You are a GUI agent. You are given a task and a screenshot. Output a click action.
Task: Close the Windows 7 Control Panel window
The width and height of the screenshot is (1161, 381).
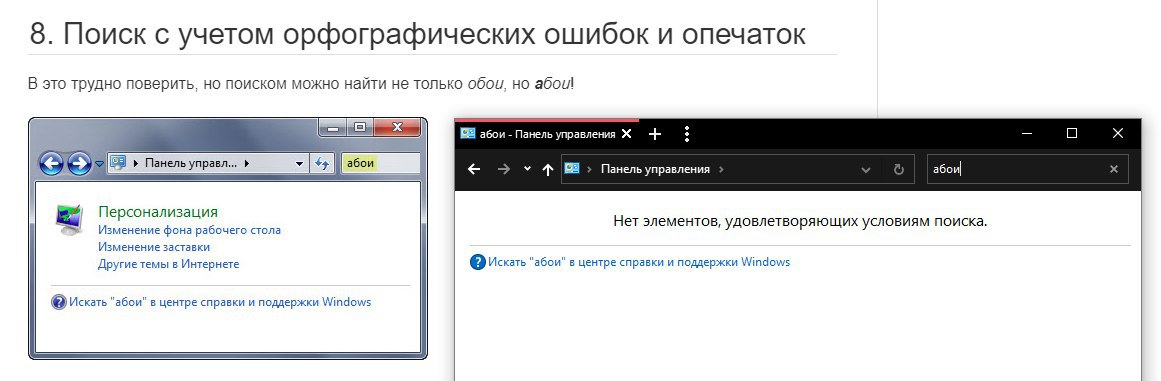pos(398,127)
